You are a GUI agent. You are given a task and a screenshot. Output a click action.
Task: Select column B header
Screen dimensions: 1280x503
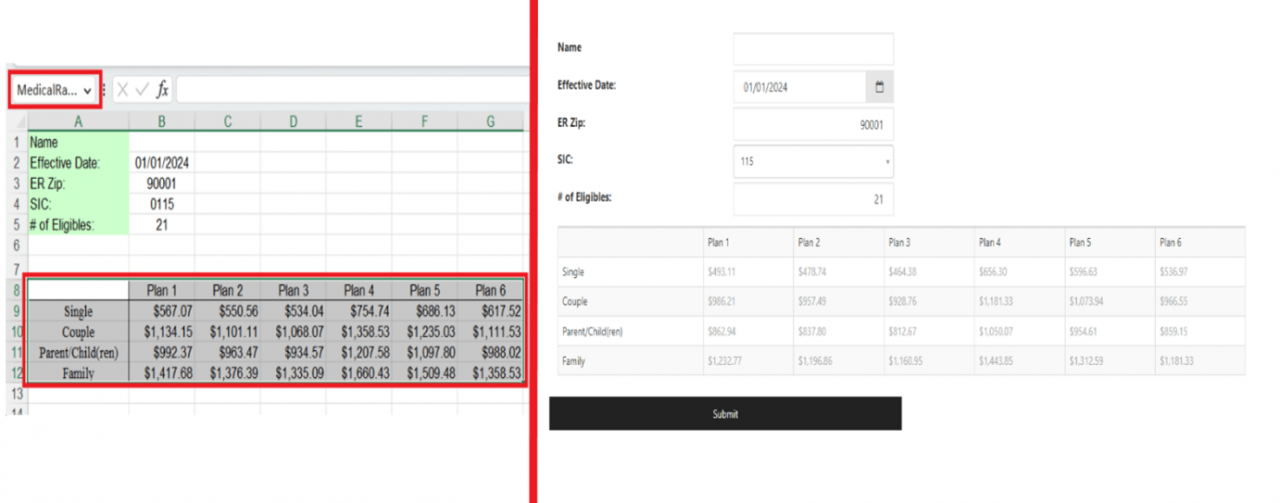(x=162, y=121)
